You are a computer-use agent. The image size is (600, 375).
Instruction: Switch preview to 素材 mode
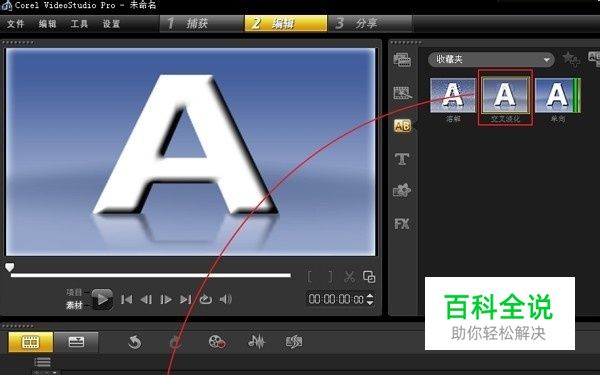coord(74,305)
